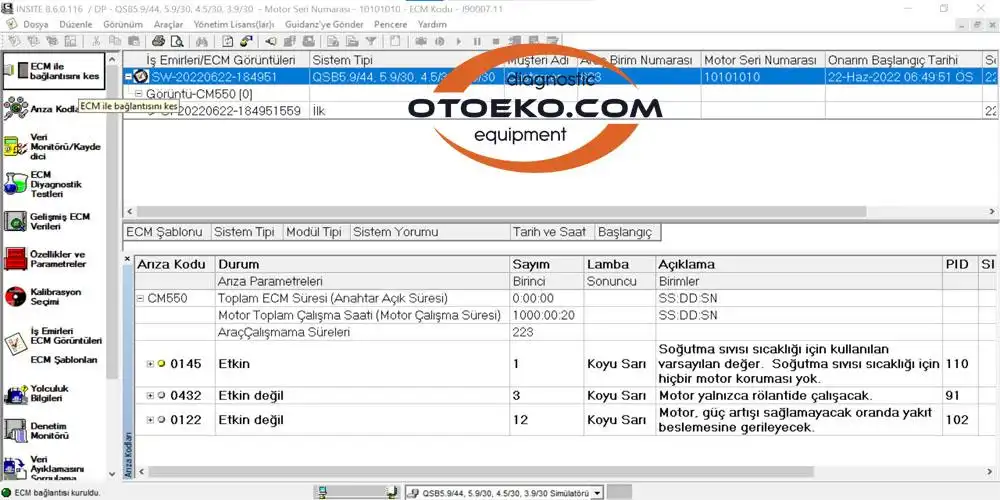Collapse the SW-20220622-184951 work order

tap(128, 76)
